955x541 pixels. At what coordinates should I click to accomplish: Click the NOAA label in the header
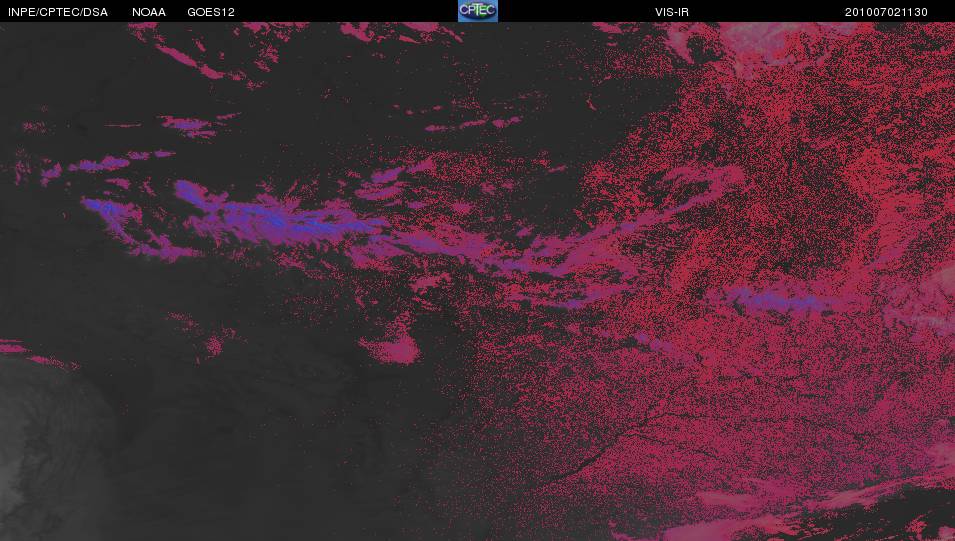pos(149,12)
